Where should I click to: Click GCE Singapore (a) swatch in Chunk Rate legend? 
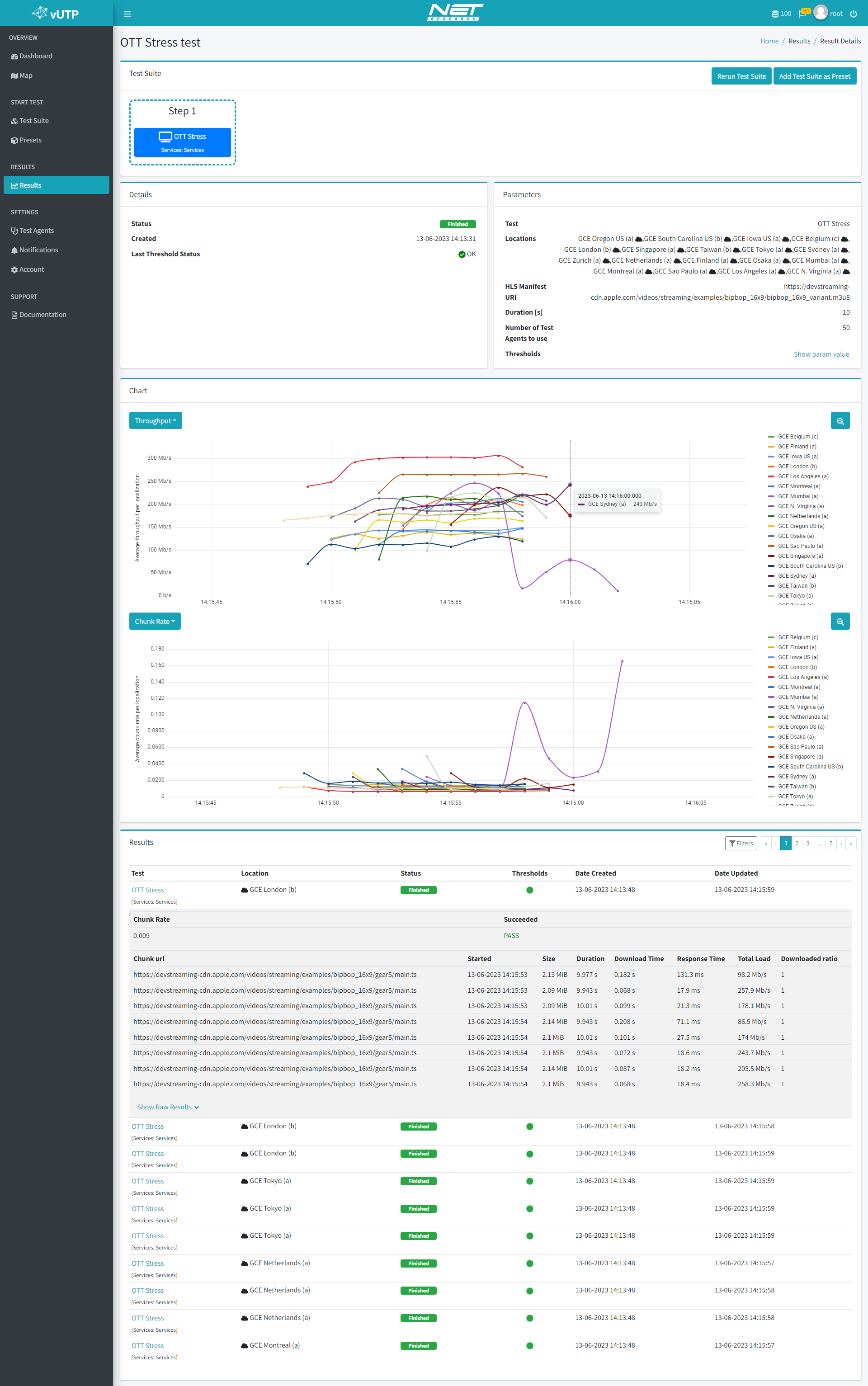point(771,757)
